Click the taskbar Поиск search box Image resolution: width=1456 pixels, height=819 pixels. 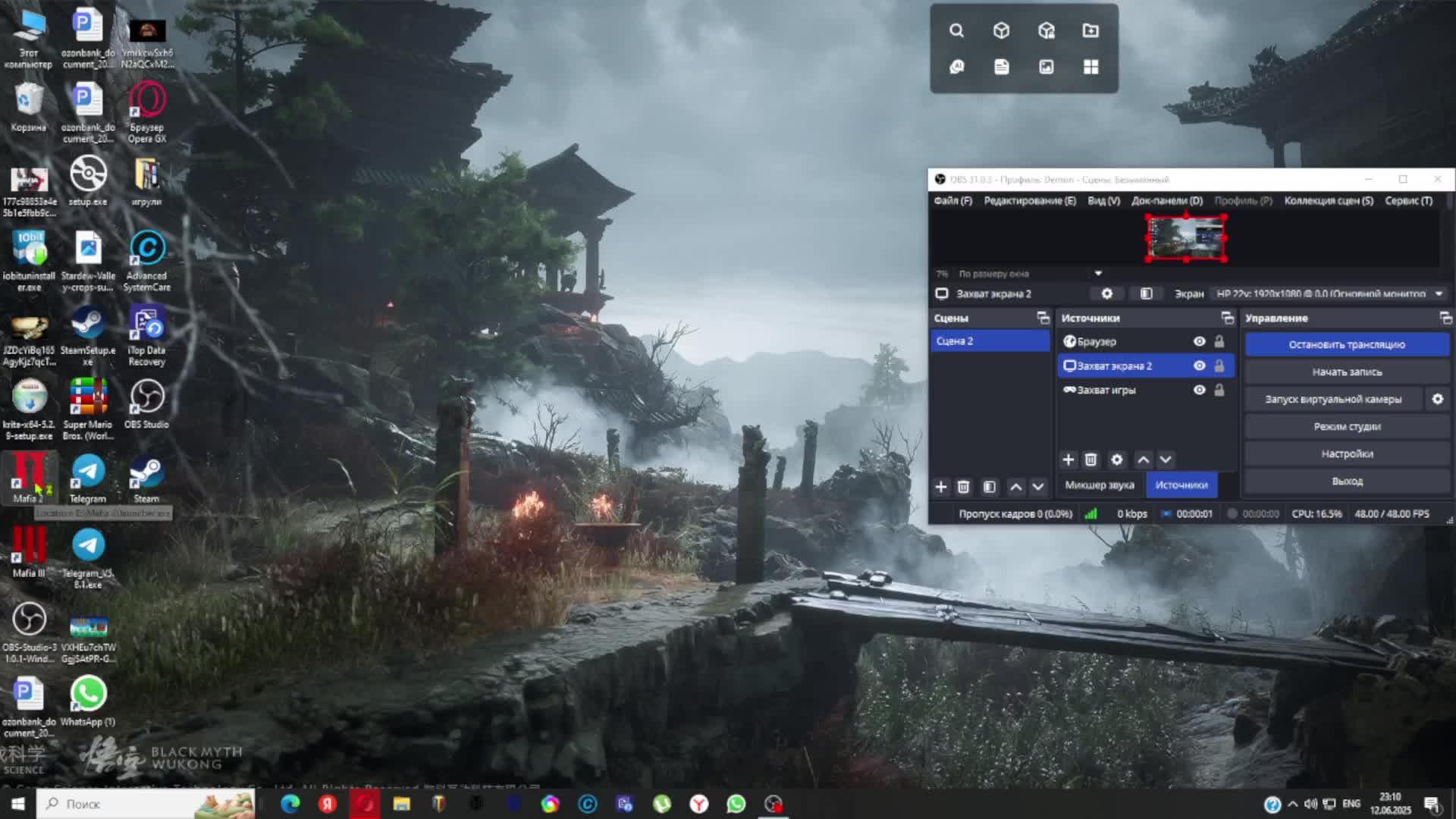coord(146,804)
